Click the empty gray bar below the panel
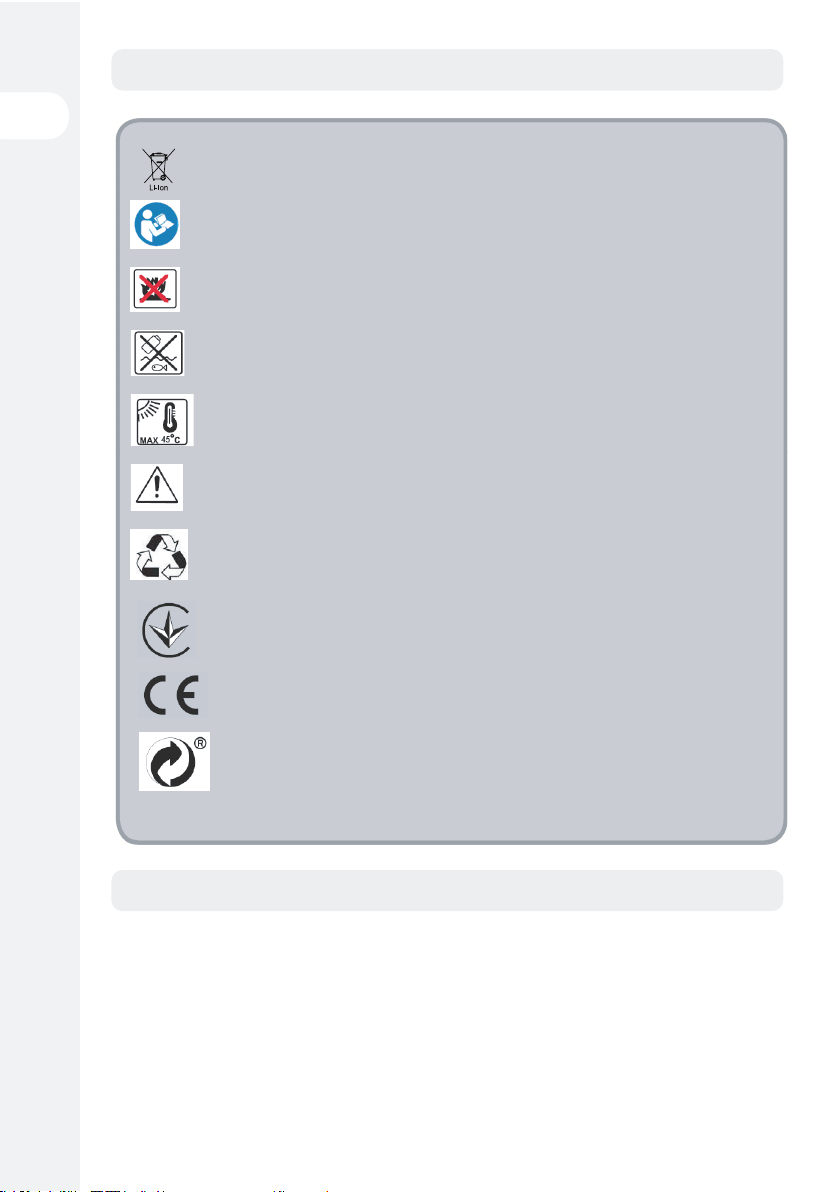This screenshot has height=1192, width=840. [447, 890]
